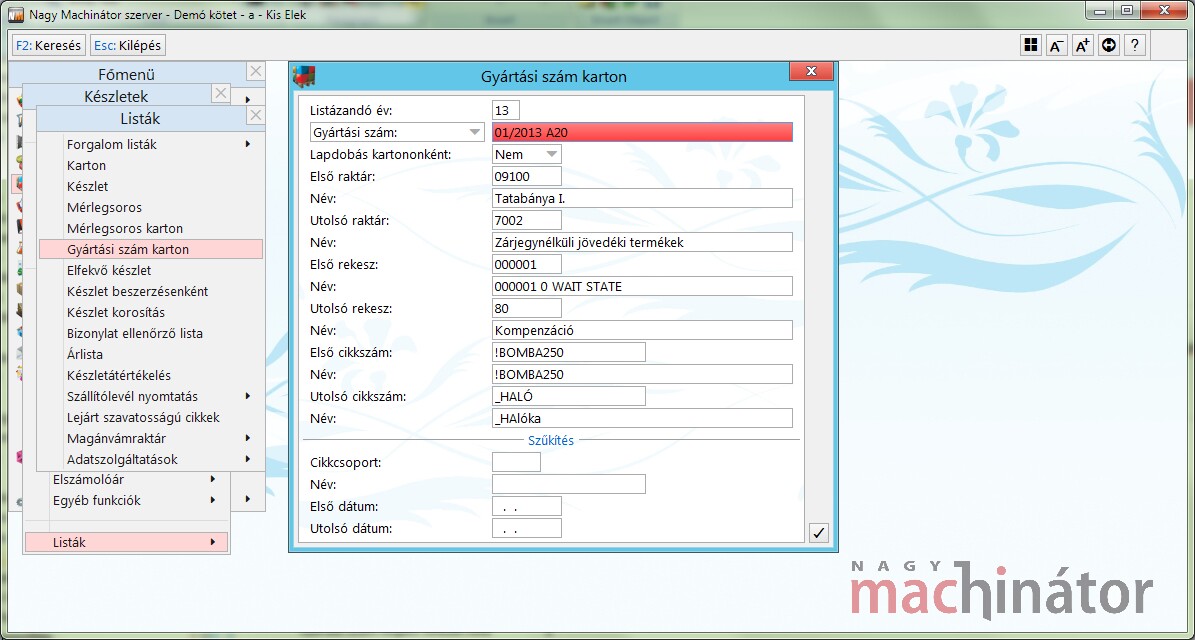
Task: Close the Készletek panel with its X
Action: (x=220, y=94)
